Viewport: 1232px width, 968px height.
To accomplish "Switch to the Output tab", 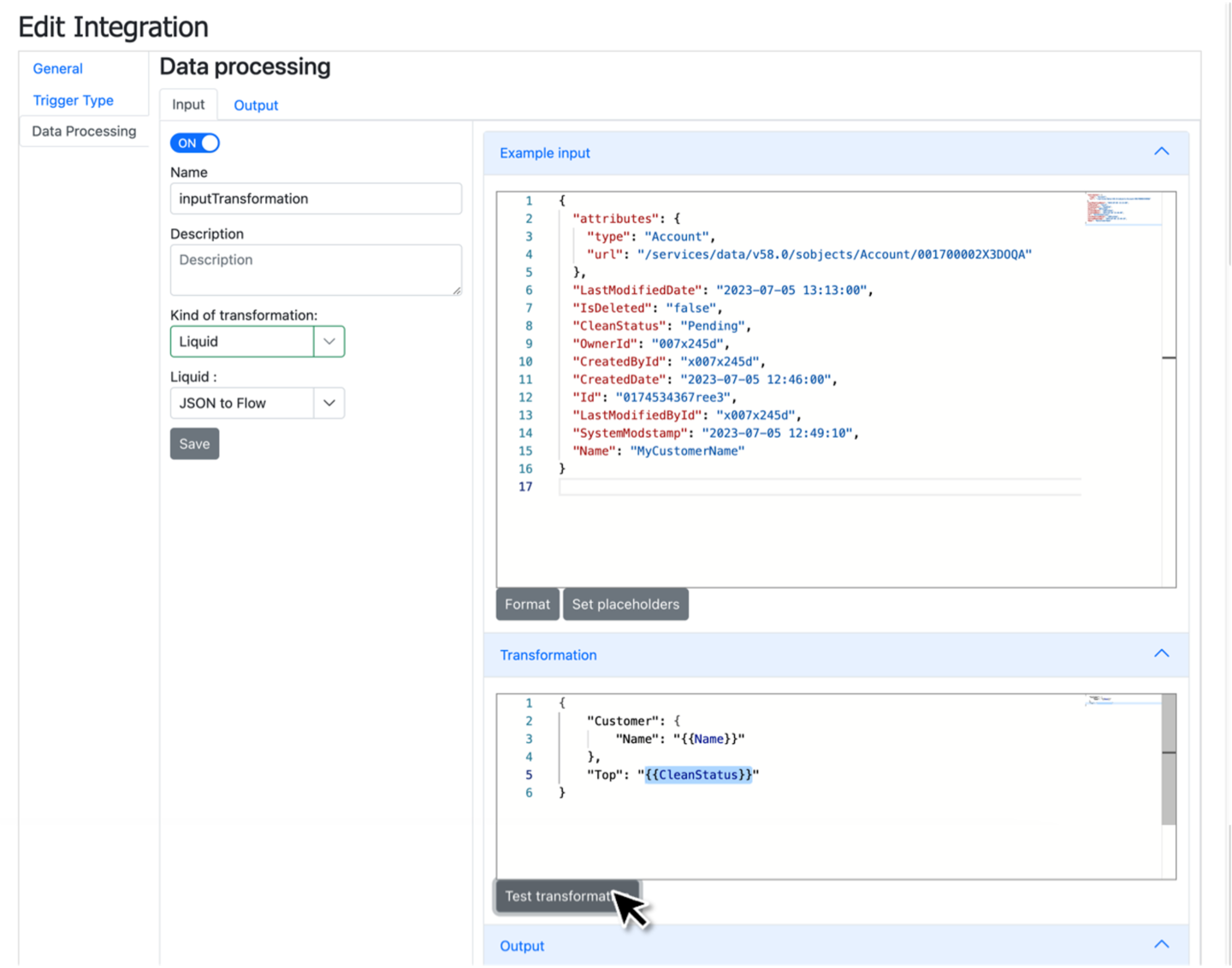I will (256, 104).
